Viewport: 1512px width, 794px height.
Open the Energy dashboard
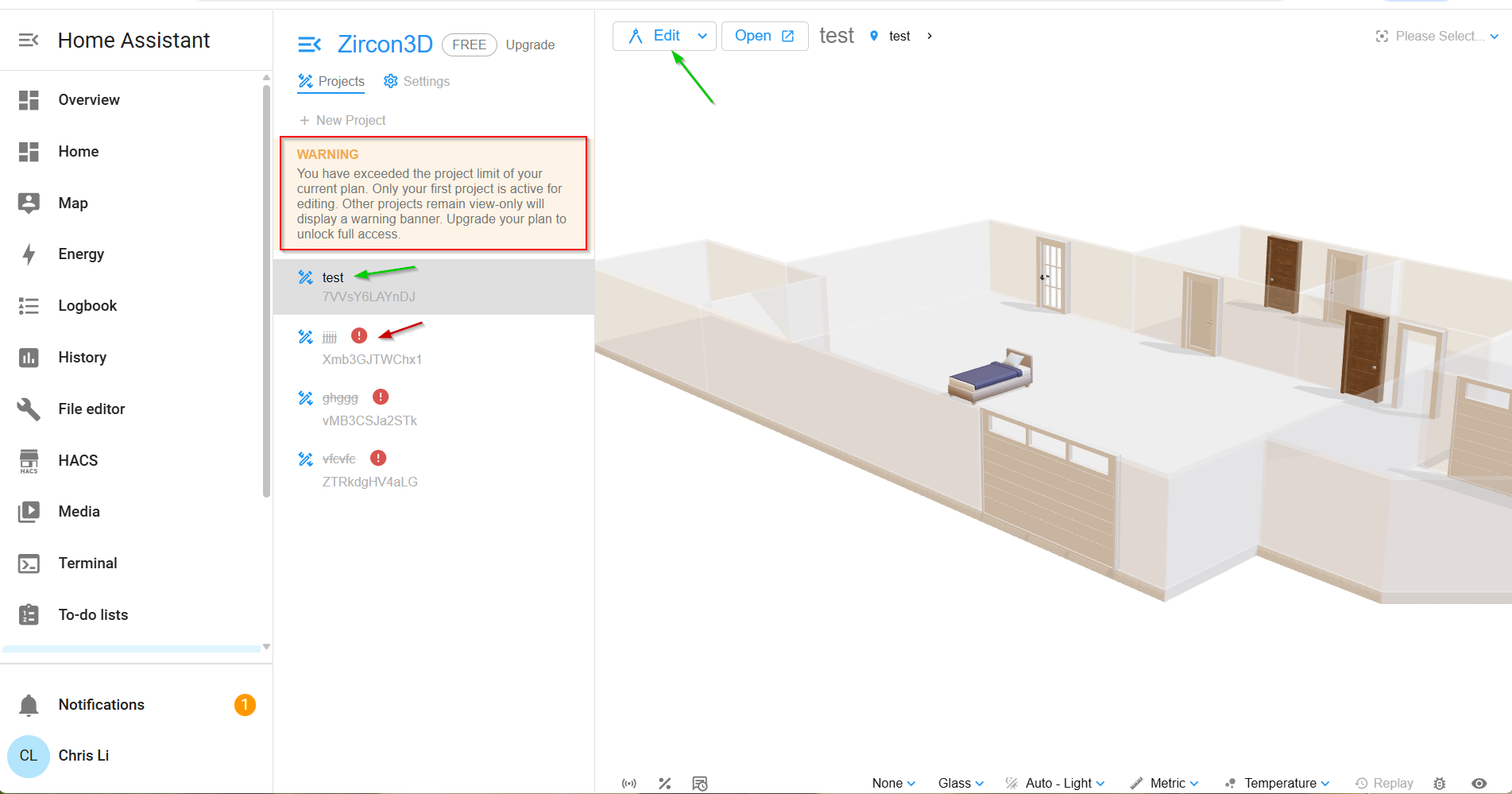(x=81, y=254)
